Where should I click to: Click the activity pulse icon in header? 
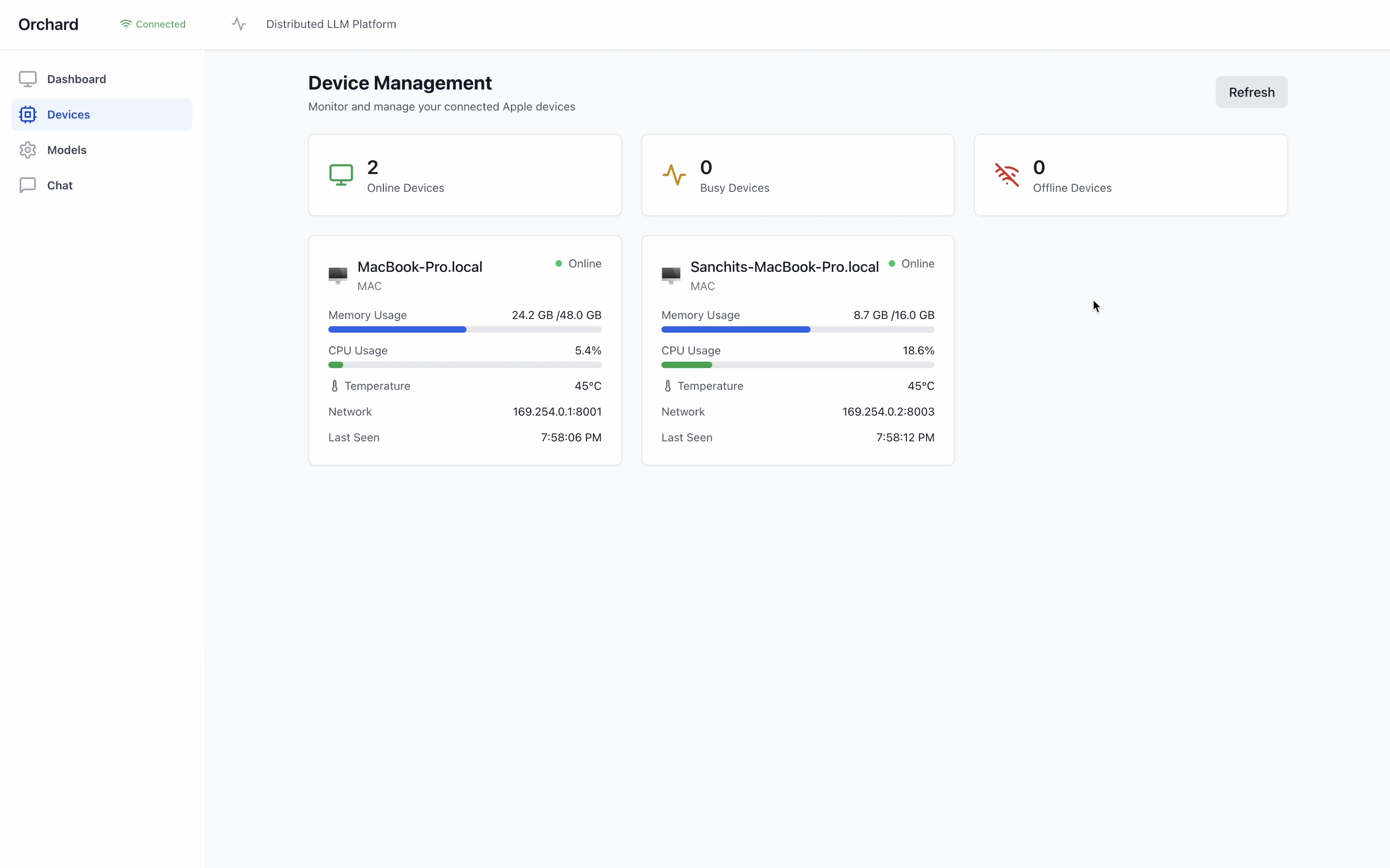(239, 24)
